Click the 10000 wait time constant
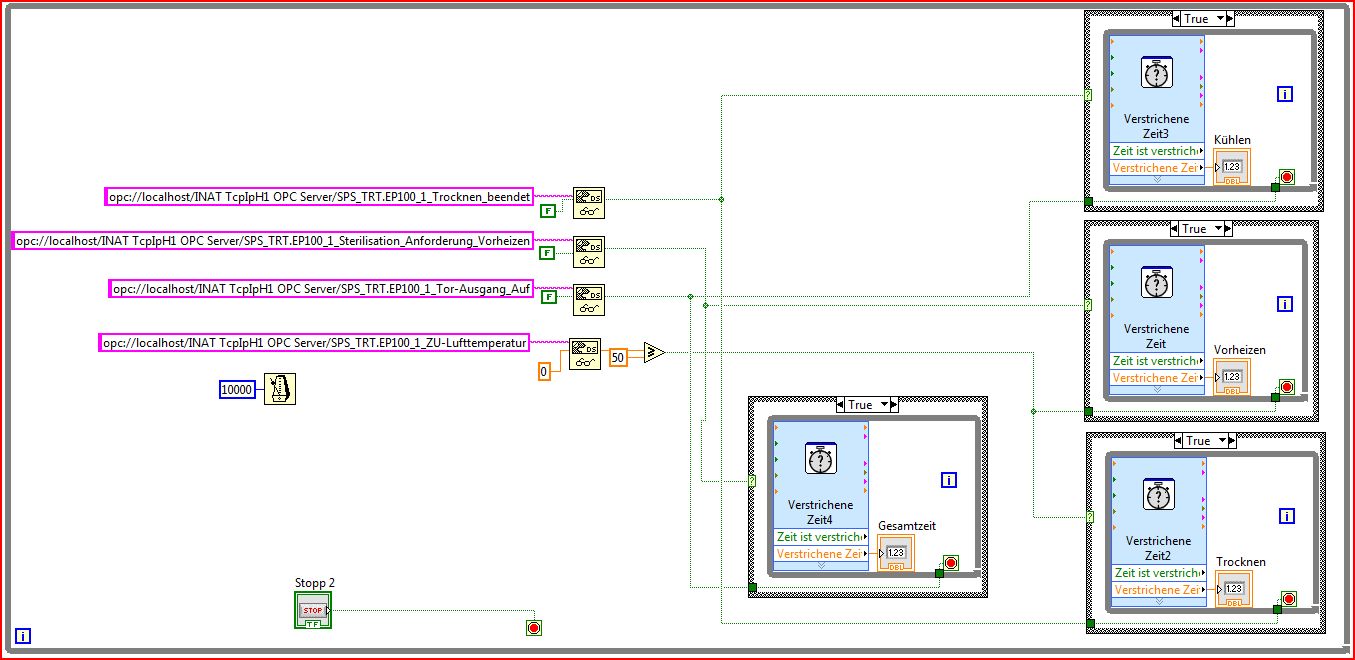1355x660 pixels. 238,390
